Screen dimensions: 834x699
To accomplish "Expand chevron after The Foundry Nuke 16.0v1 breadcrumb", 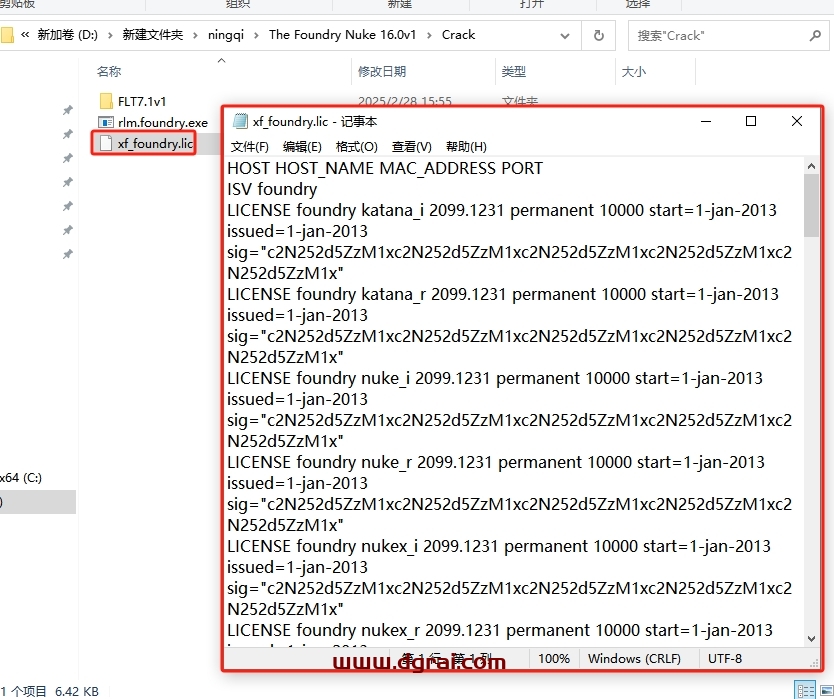I will coord(429,35).
